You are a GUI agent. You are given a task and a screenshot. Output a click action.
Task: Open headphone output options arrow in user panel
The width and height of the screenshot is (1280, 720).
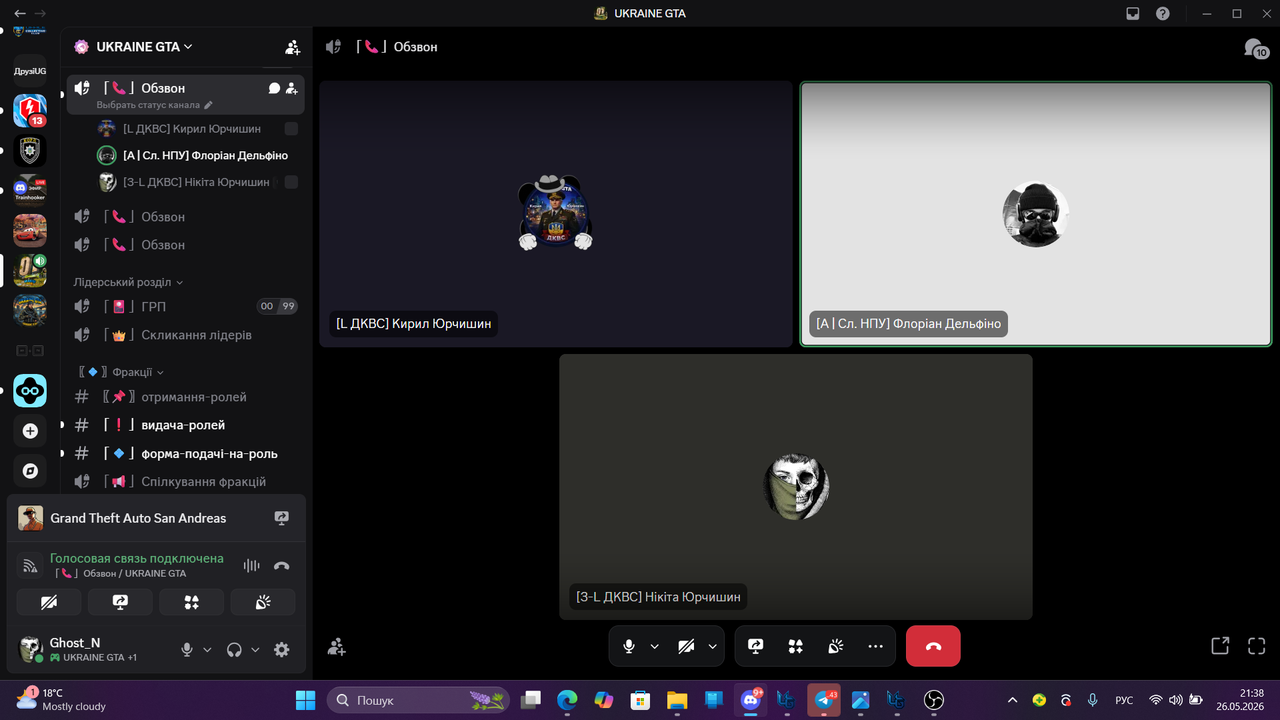coord(255,650)
